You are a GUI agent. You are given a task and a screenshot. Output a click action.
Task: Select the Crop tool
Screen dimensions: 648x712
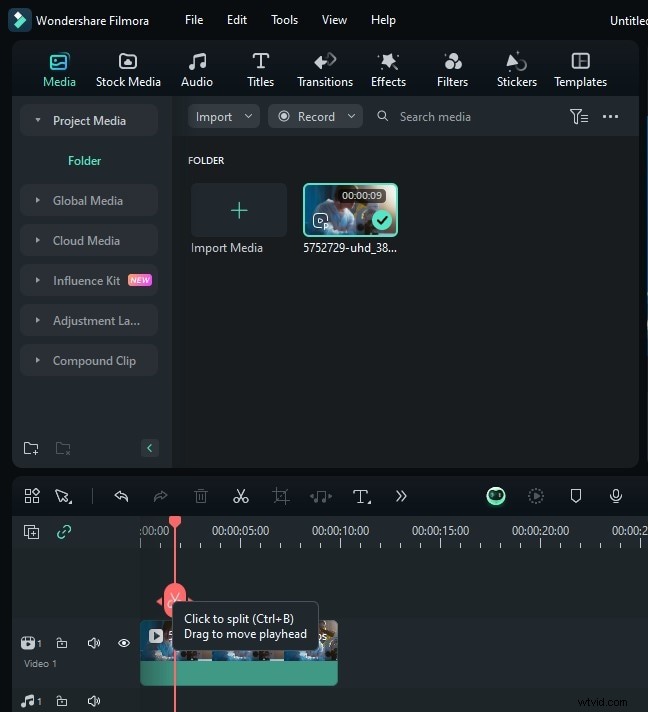(x=281, y=496)
